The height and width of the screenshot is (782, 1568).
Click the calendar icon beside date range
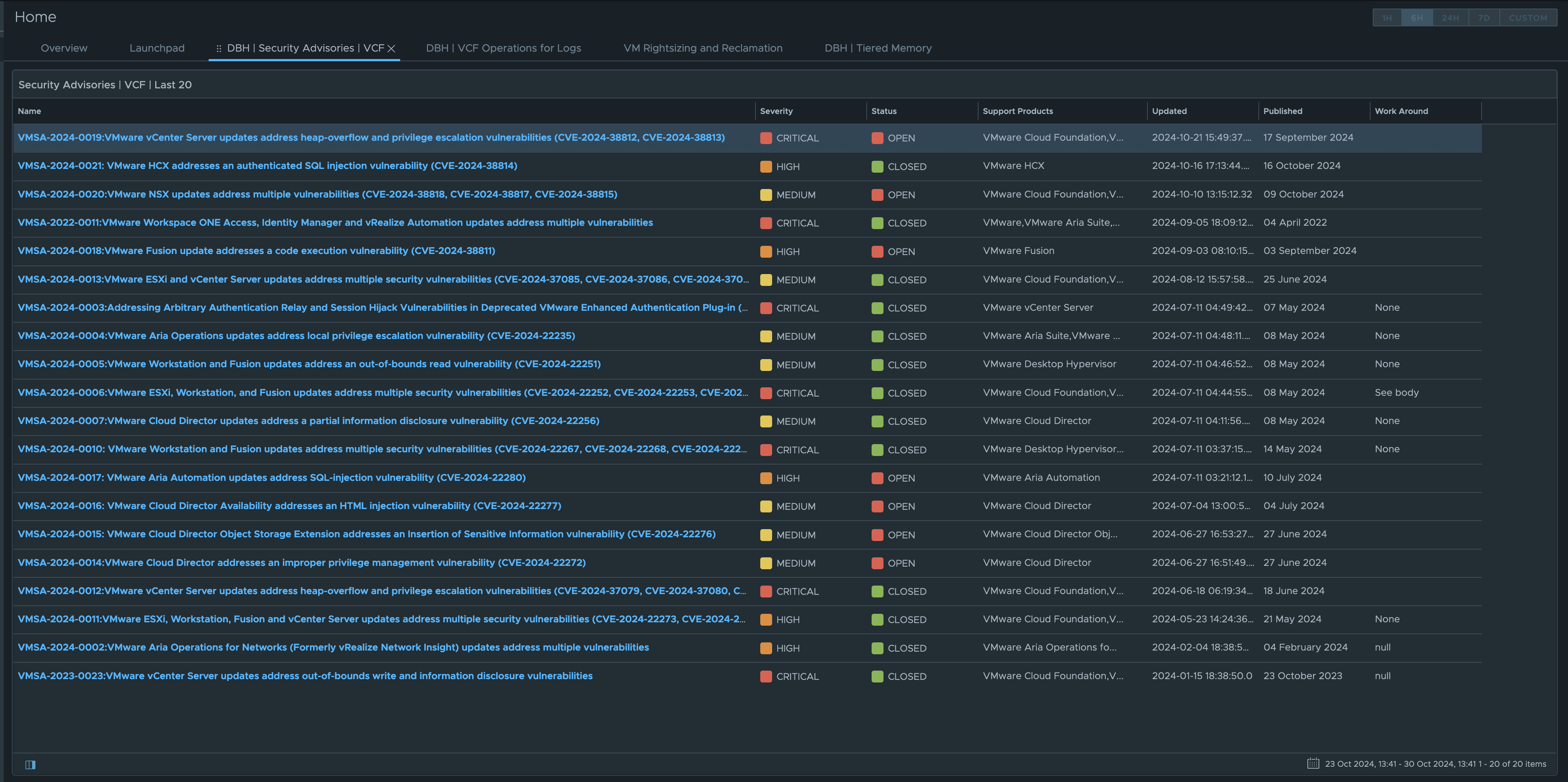point(1313,763)
